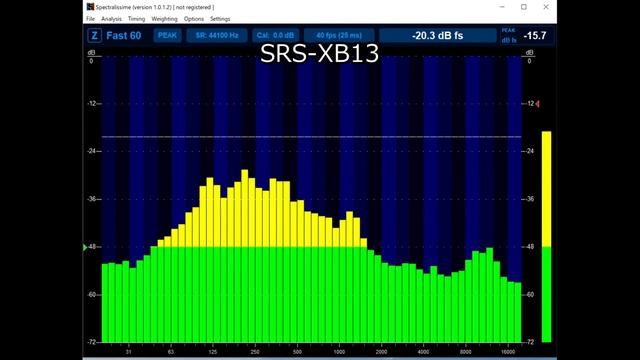Screen dimensions: 640x360
Task: Open the Weighting menu
Action: click(164, 19)
